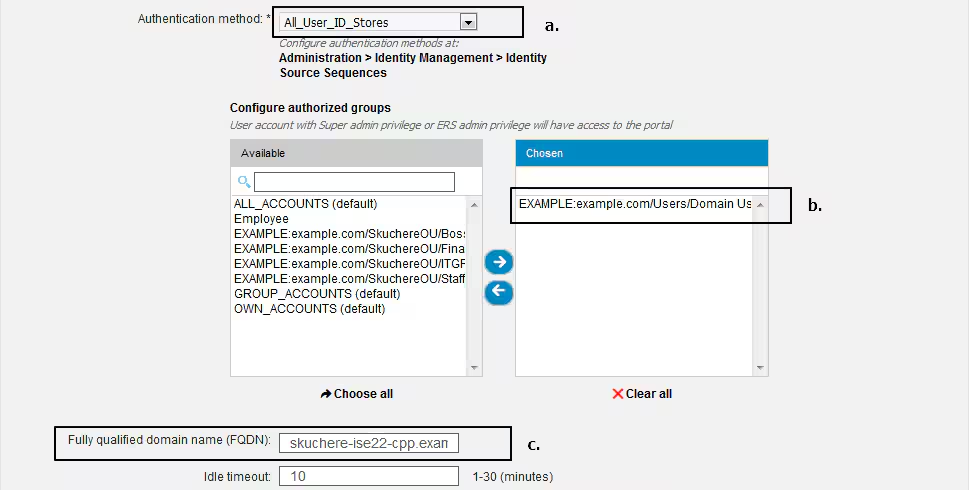Click inside the Available groups search field
Image resolution: width=969 pixels, height=490 pixels.
354,182
